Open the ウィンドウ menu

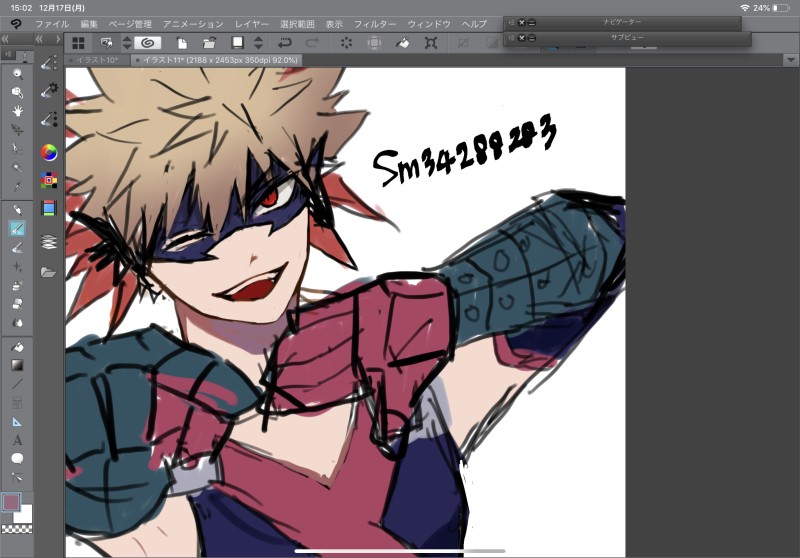click(x=429, y=24)
